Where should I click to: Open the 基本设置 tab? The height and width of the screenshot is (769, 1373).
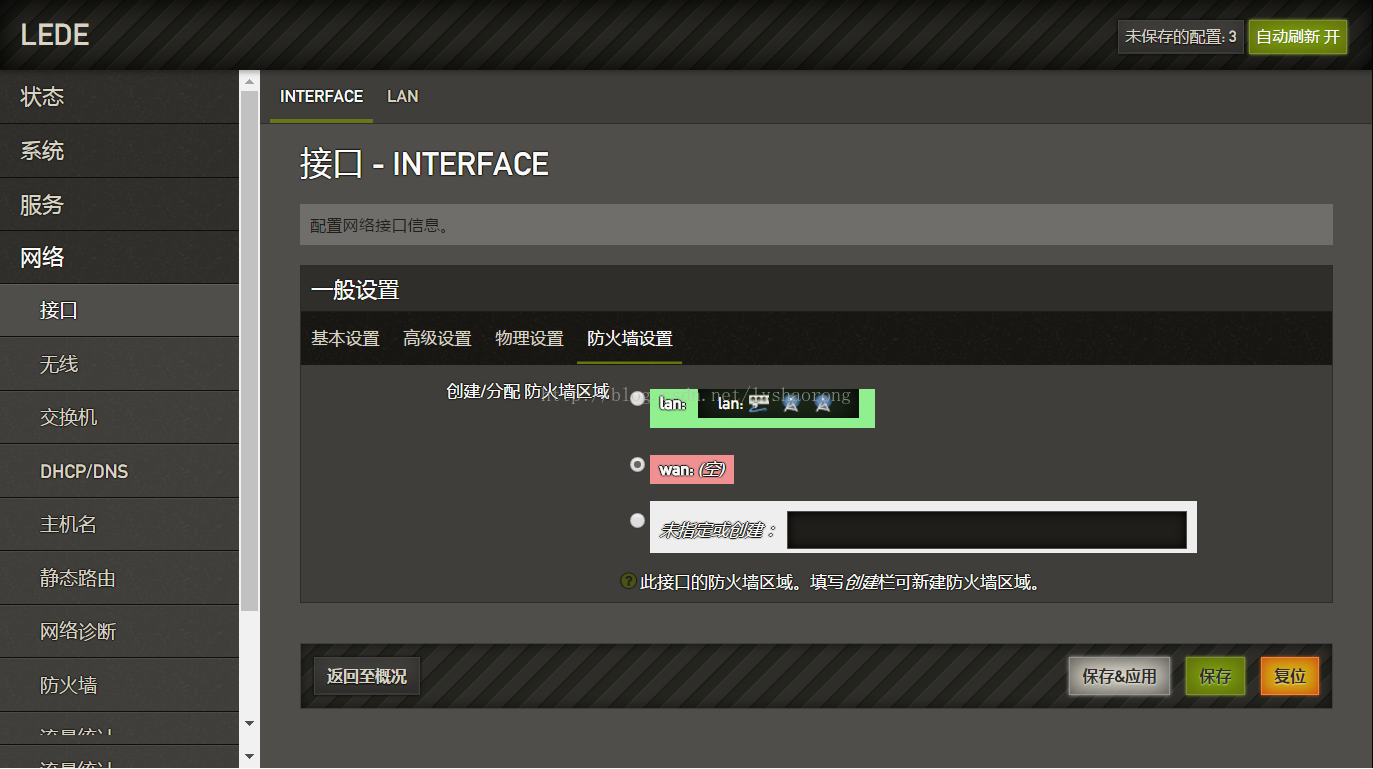pos(345,338)
